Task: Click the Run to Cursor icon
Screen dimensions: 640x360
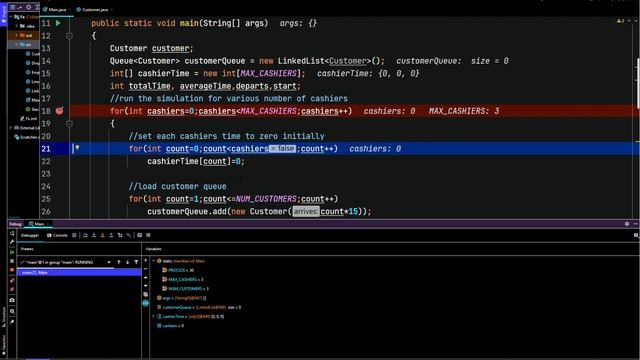Action: tap(129, 235)
